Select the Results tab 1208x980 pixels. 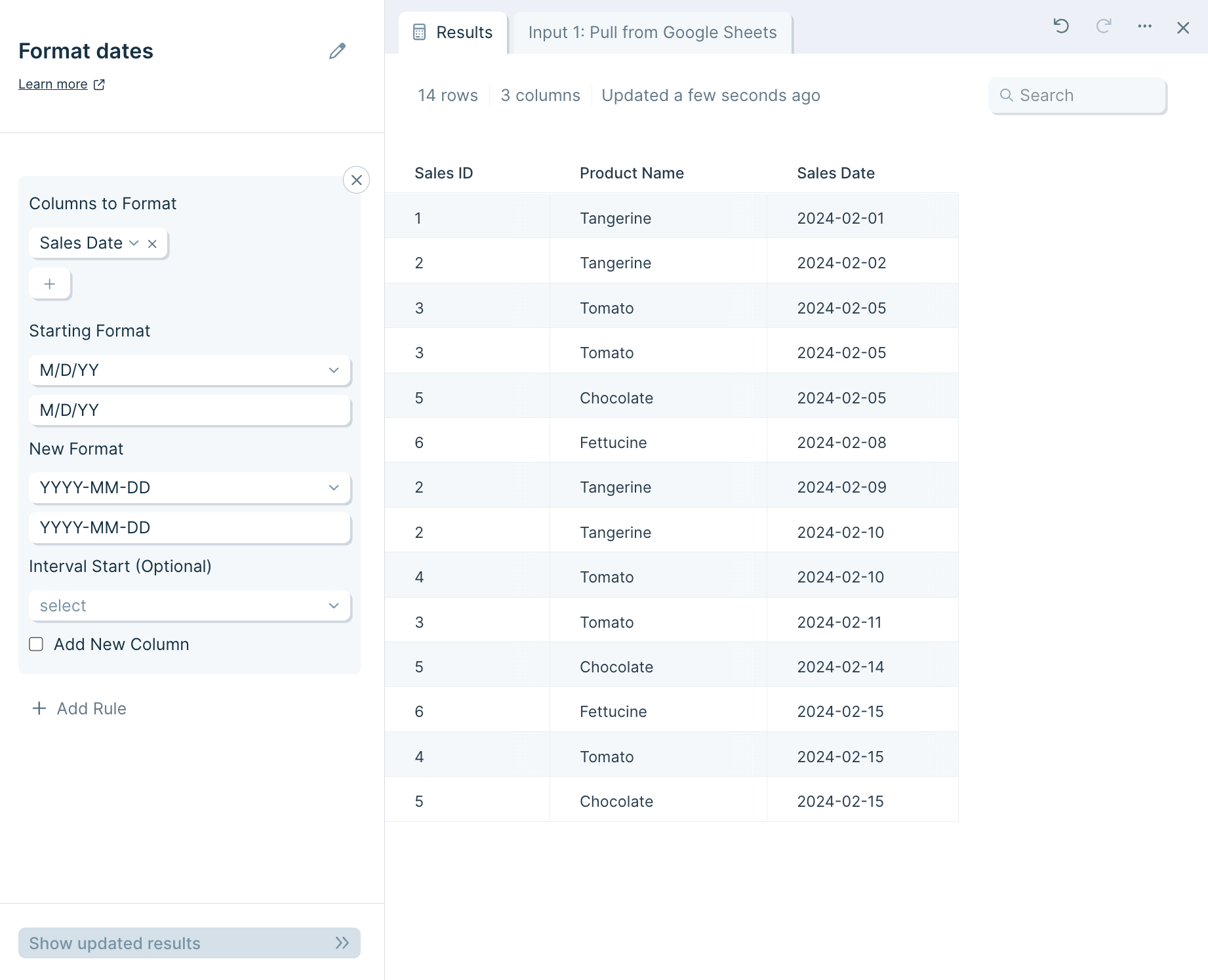coord(464,32)
